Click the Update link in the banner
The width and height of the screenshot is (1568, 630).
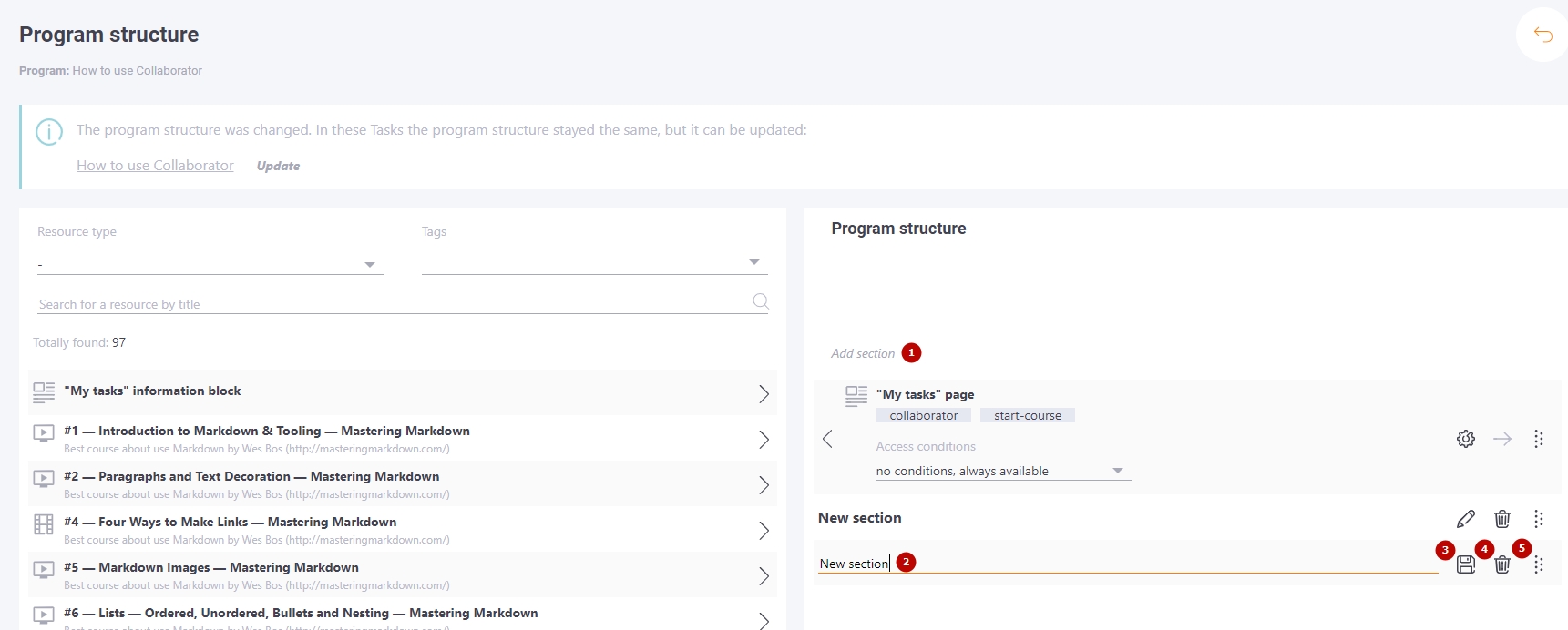tap(278, 166)
